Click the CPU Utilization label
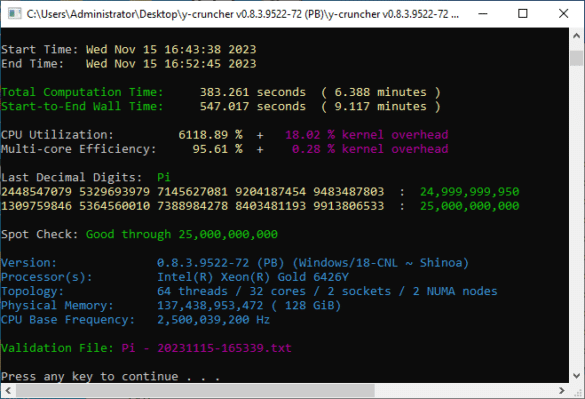The image size is (585, 399). click(x=57, y=134)
